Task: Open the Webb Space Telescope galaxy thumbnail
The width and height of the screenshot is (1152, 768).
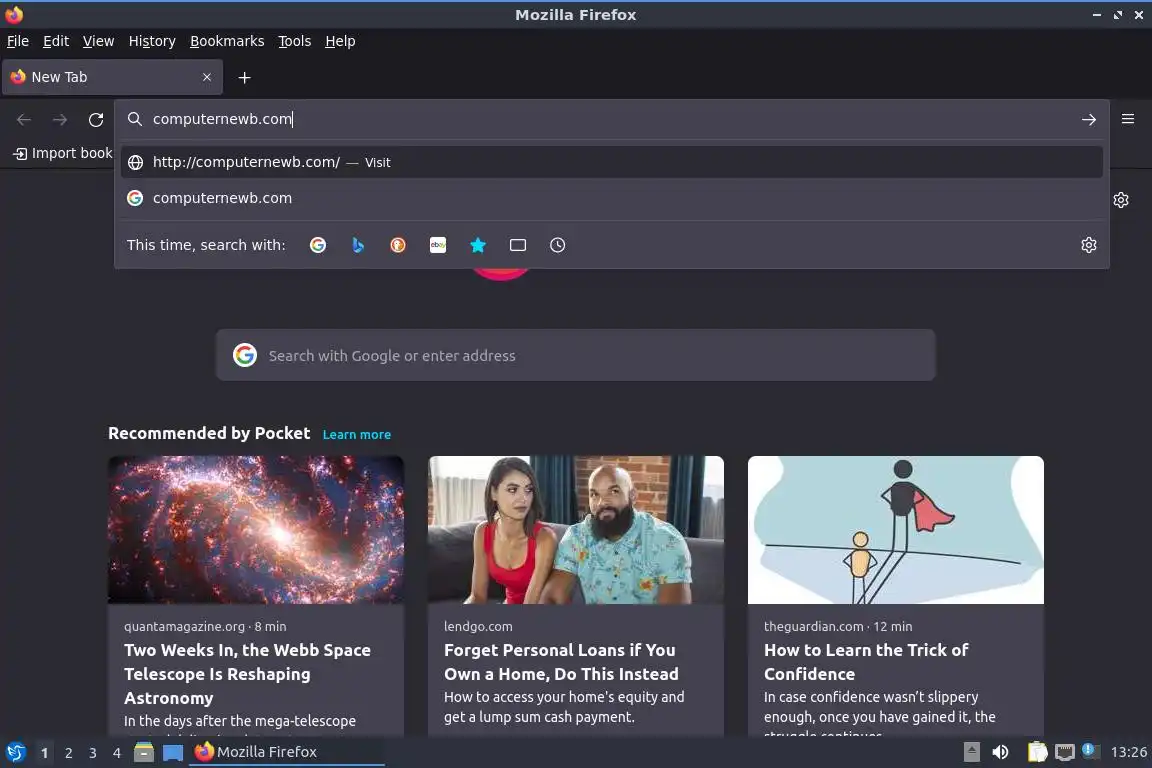Action: 256,530
